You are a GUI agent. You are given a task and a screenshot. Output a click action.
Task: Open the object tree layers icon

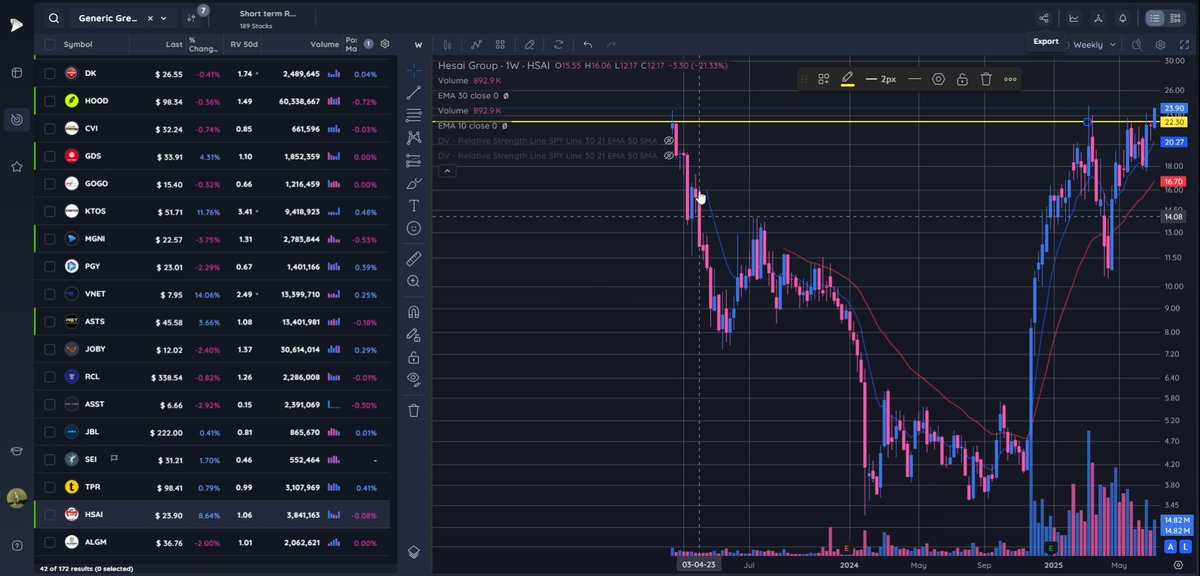tap(414, 552)
